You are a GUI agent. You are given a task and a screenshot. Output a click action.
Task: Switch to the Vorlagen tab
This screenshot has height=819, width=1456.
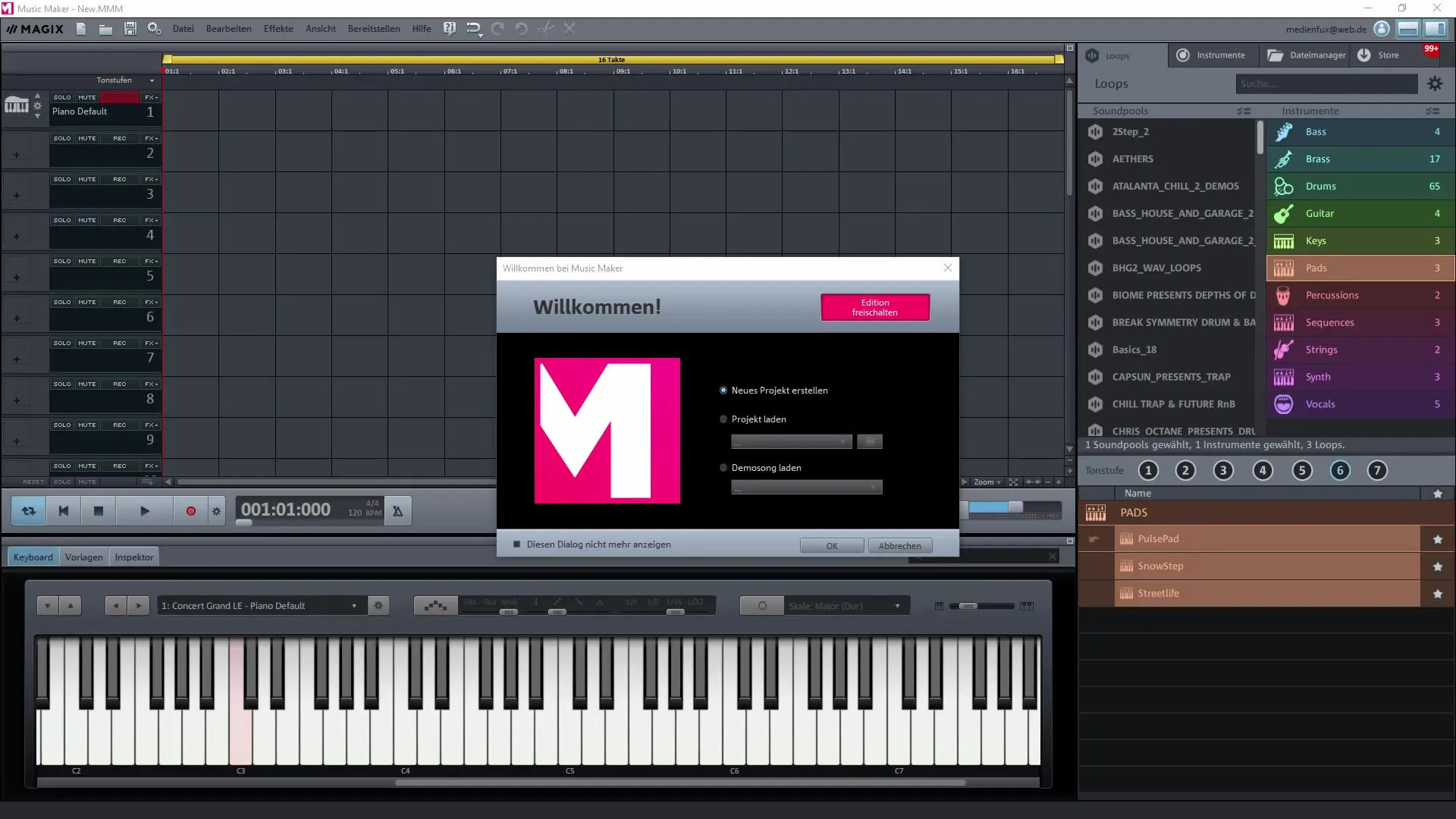tap(83, 557)
